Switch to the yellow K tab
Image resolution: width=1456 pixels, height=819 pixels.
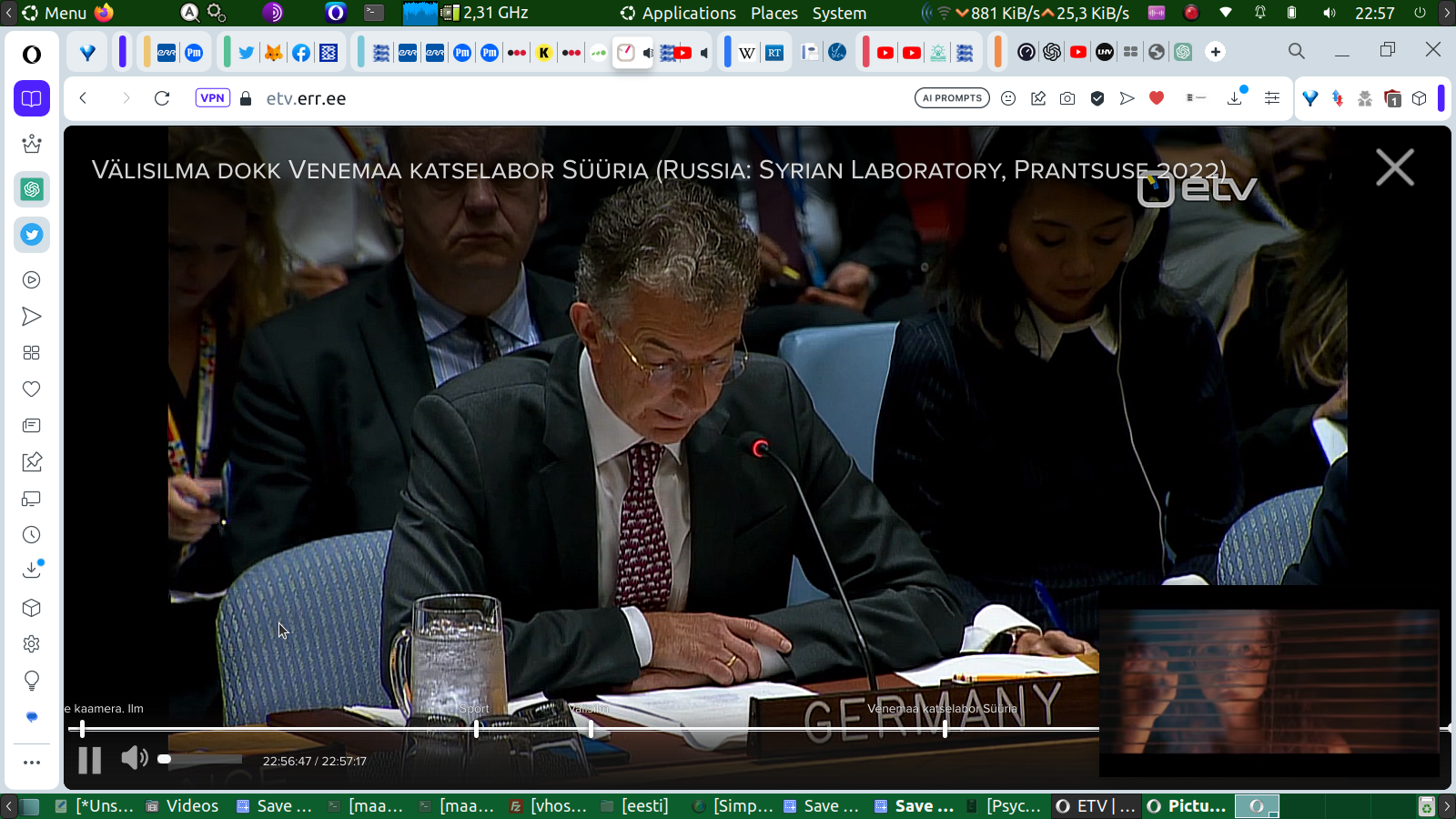(544, 53)
